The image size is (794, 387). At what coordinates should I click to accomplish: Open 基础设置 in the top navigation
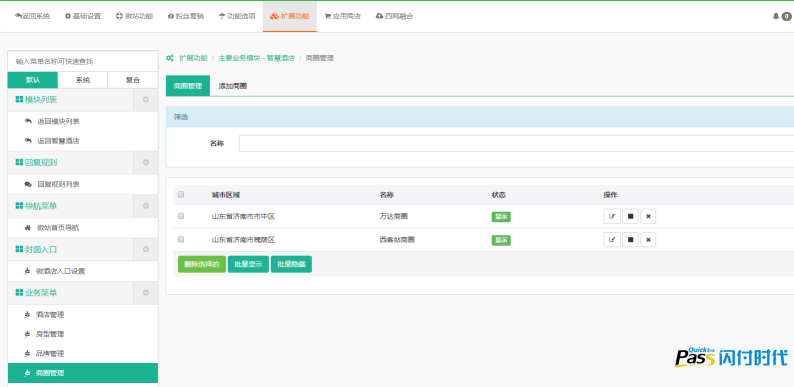tap(83, 16)
